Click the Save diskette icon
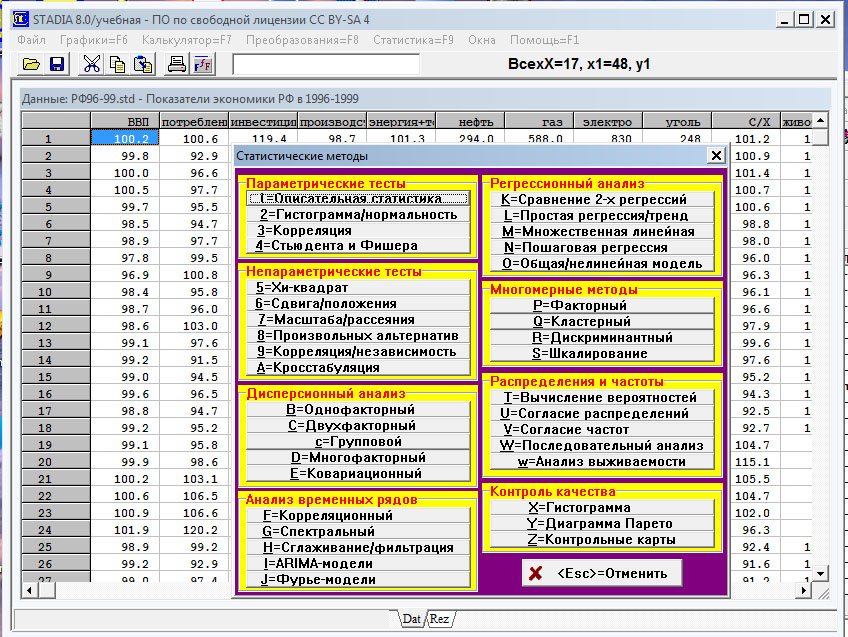The height and width of the screenshot is (637, 848). point(57,65)
